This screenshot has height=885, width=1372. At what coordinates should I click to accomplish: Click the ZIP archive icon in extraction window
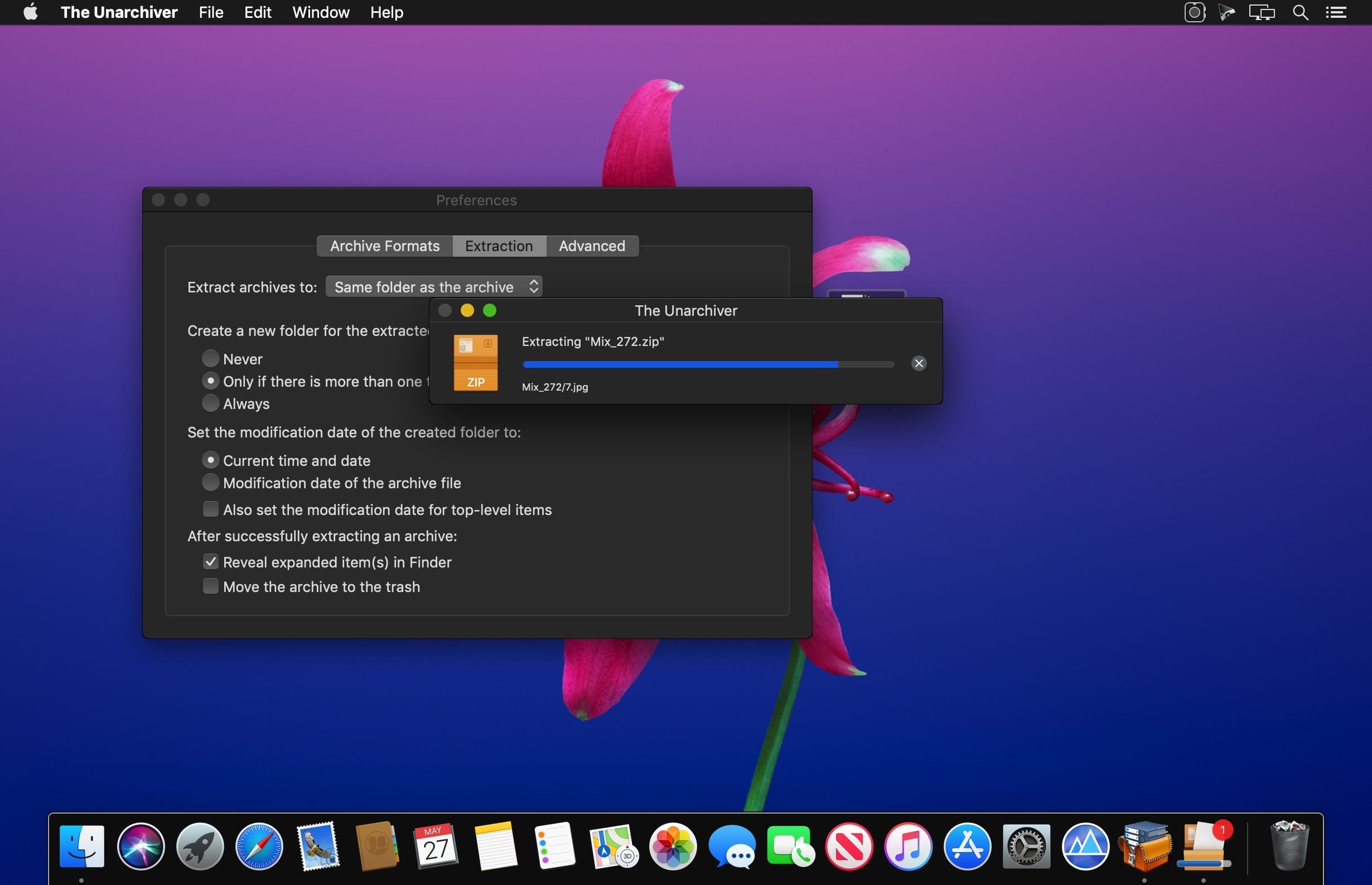point(476,363)
